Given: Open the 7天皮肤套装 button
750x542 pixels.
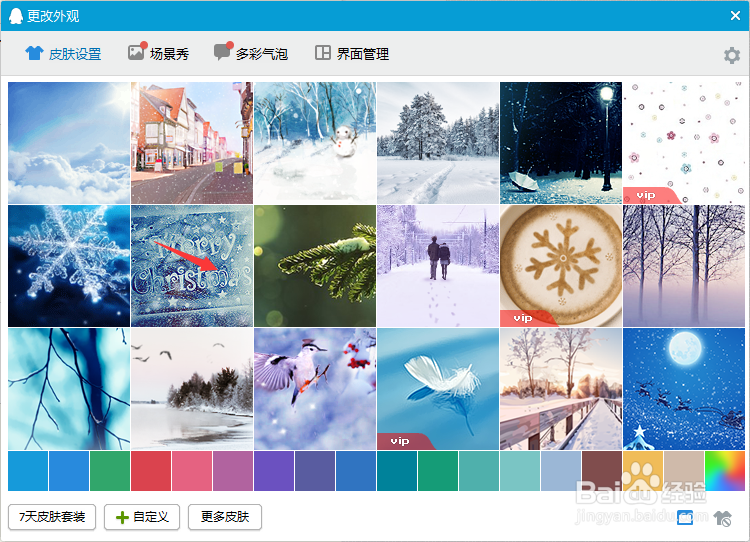Looking at the screenshot, I should (52, 517).
